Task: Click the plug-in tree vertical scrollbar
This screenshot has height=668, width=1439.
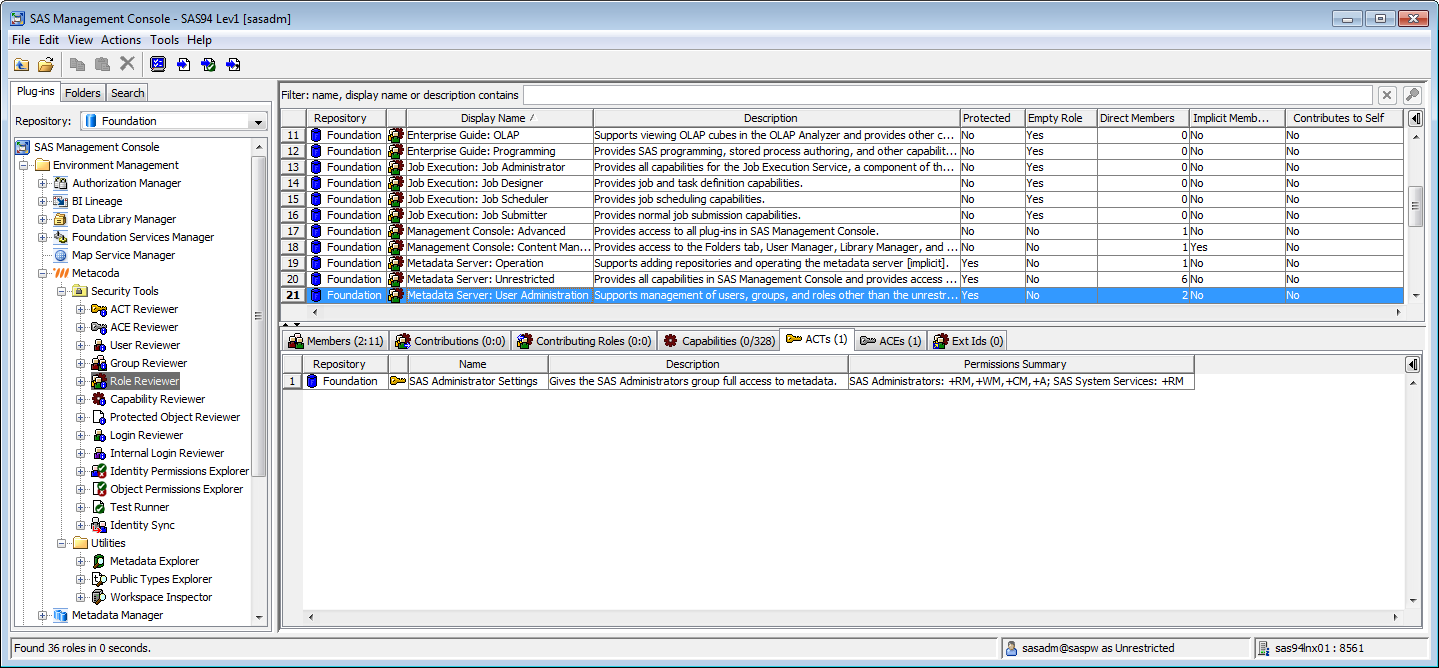Action: pyautogui.click(x=260, y=316)
